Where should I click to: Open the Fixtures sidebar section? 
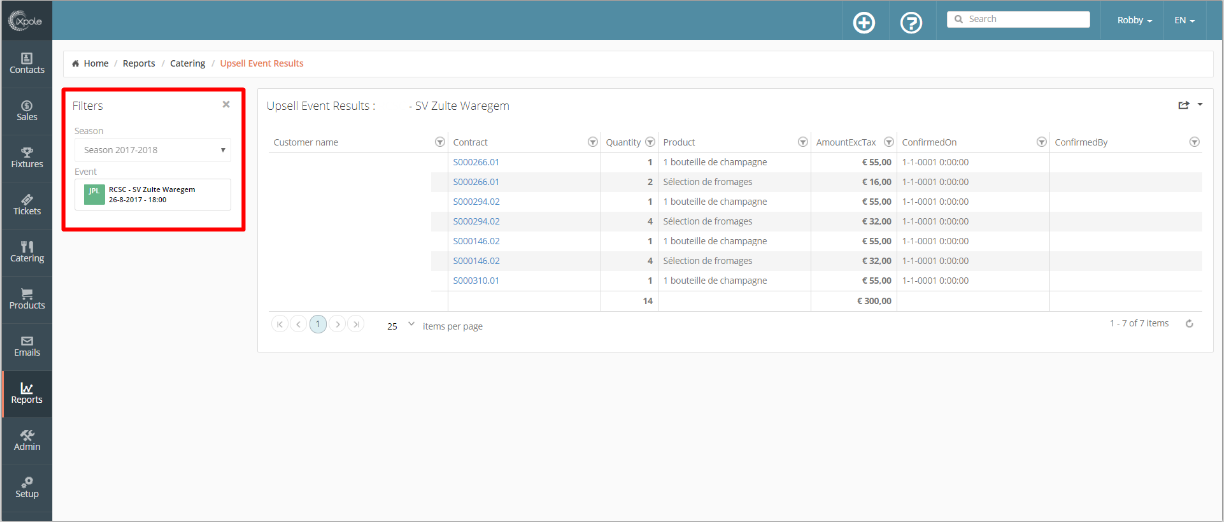pyautogui.click(x=27, y=157)
